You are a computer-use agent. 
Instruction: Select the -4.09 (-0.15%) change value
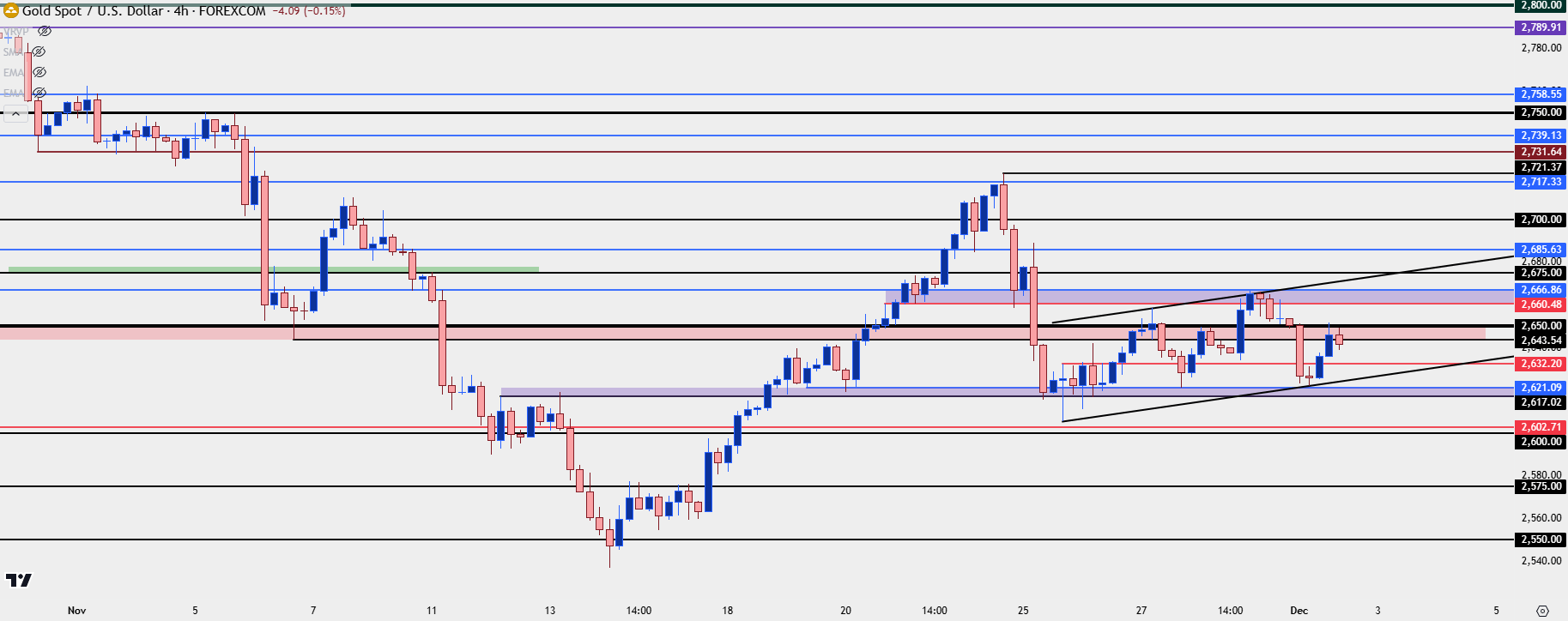(x=309, y=11)
